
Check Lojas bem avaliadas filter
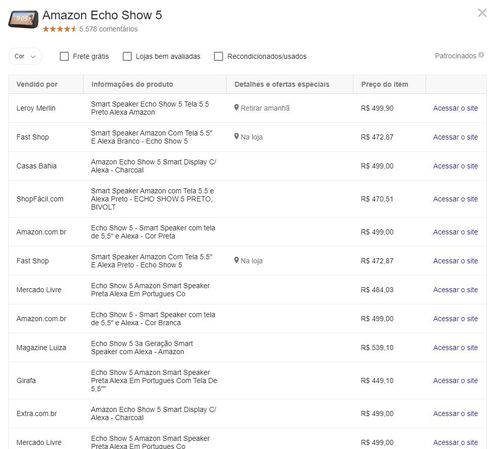[x=127, y=56]
